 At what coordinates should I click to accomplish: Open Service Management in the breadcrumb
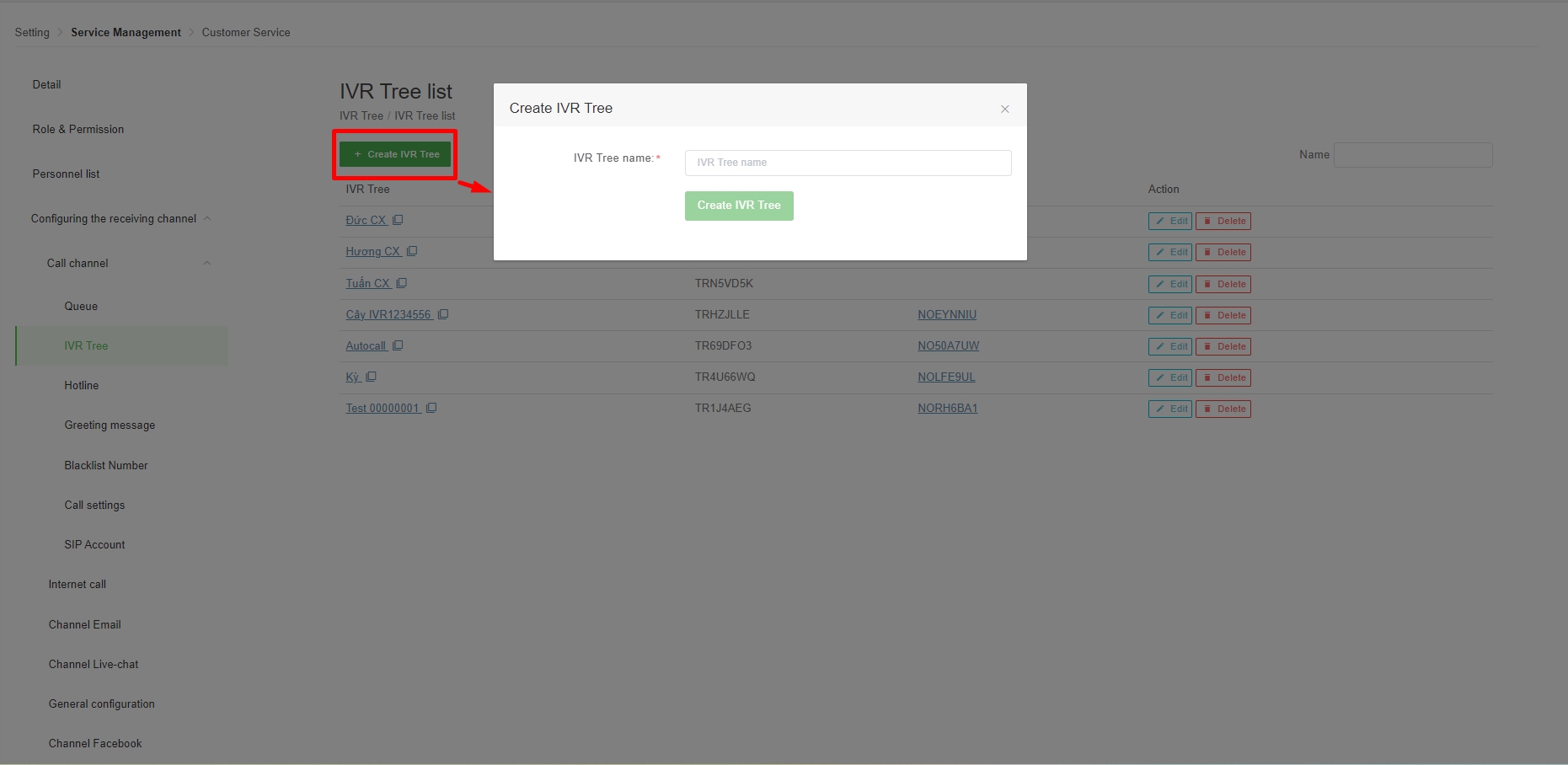tap(126, 32)
